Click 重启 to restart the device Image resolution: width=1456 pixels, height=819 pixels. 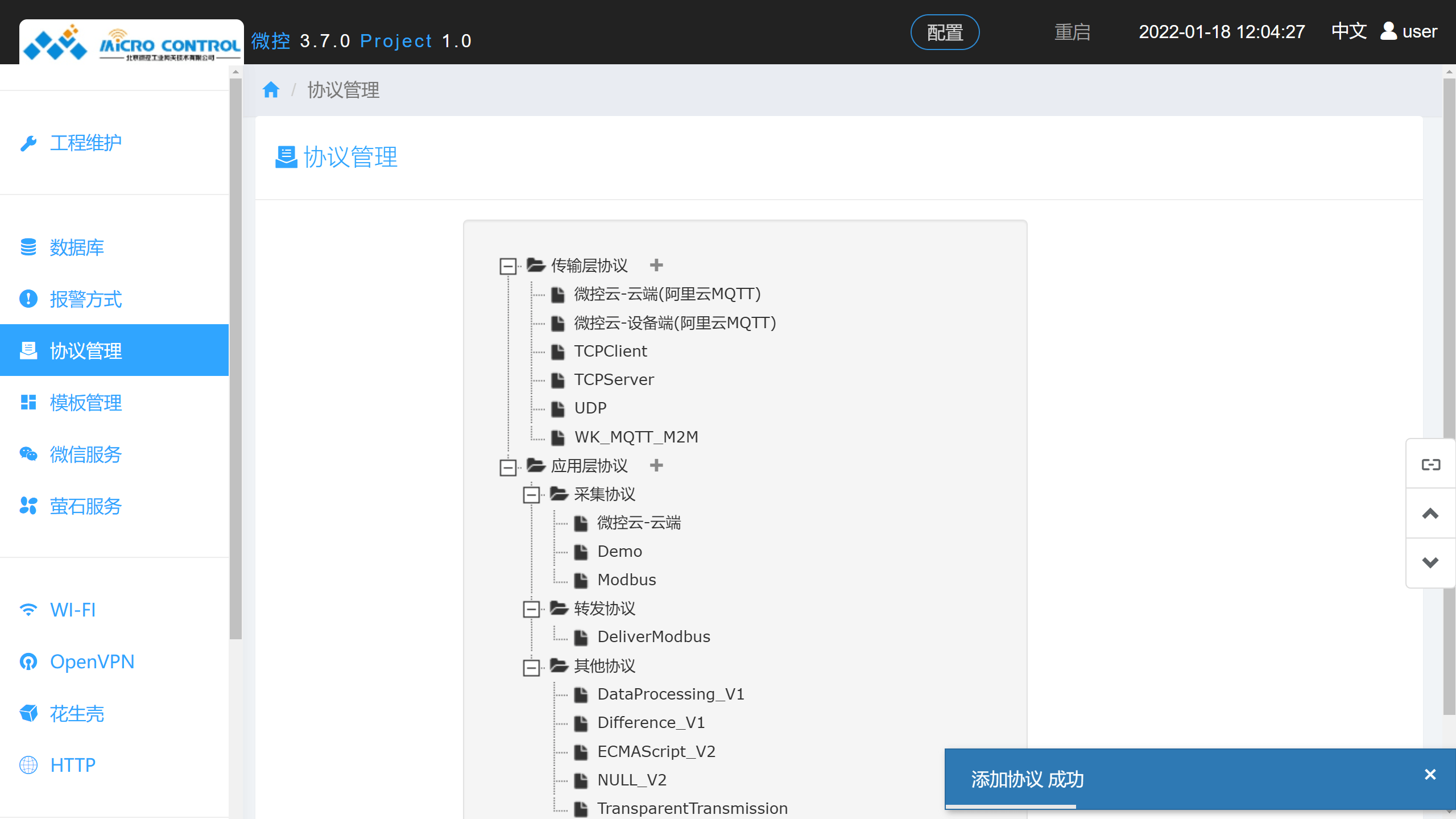coord(1072,32)
